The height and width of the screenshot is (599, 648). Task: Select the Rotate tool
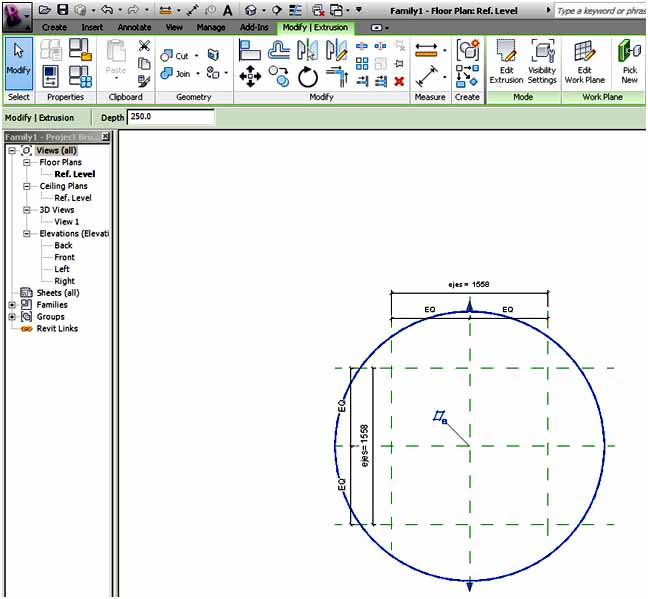[308, 77]
